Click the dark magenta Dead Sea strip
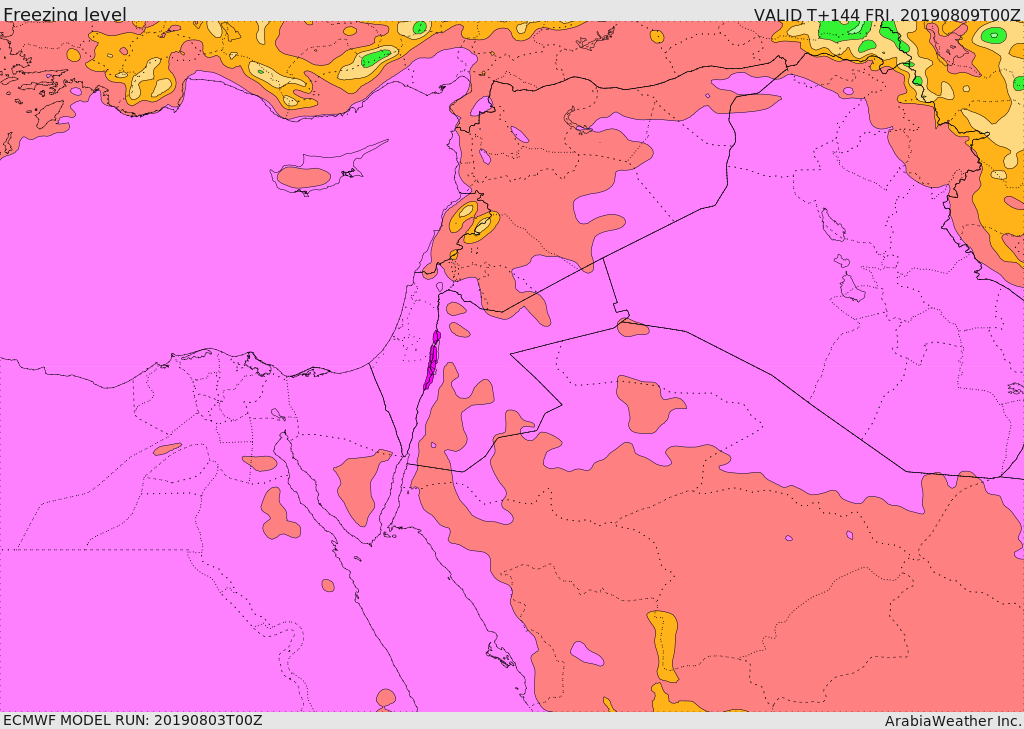1024x729 pixels. coord(432,360)
